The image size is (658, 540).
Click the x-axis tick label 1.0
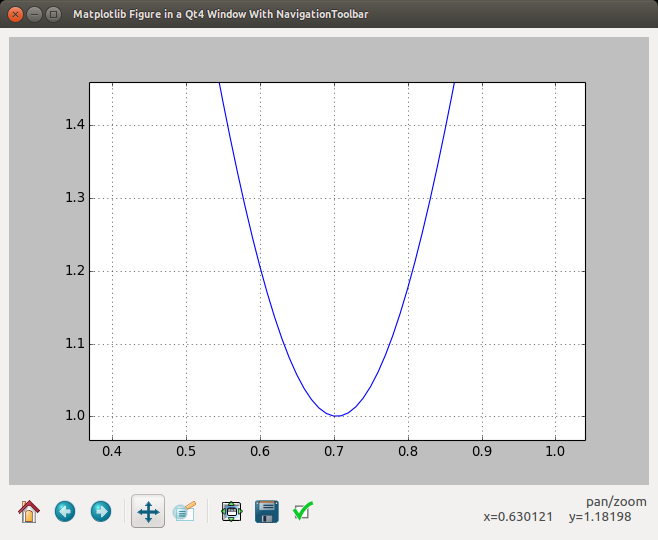click(555, 451)
